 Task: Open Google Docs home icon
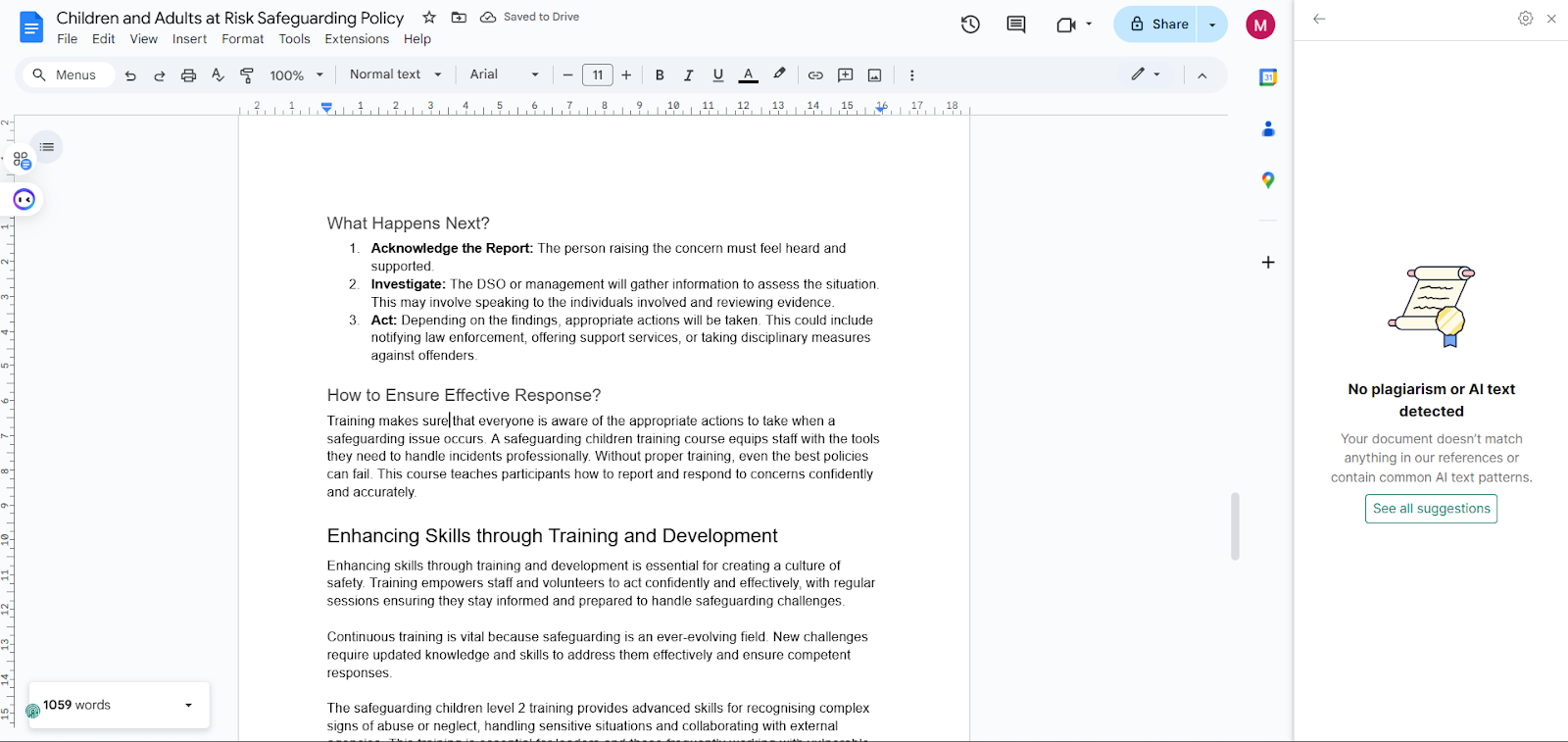[31, 26]
